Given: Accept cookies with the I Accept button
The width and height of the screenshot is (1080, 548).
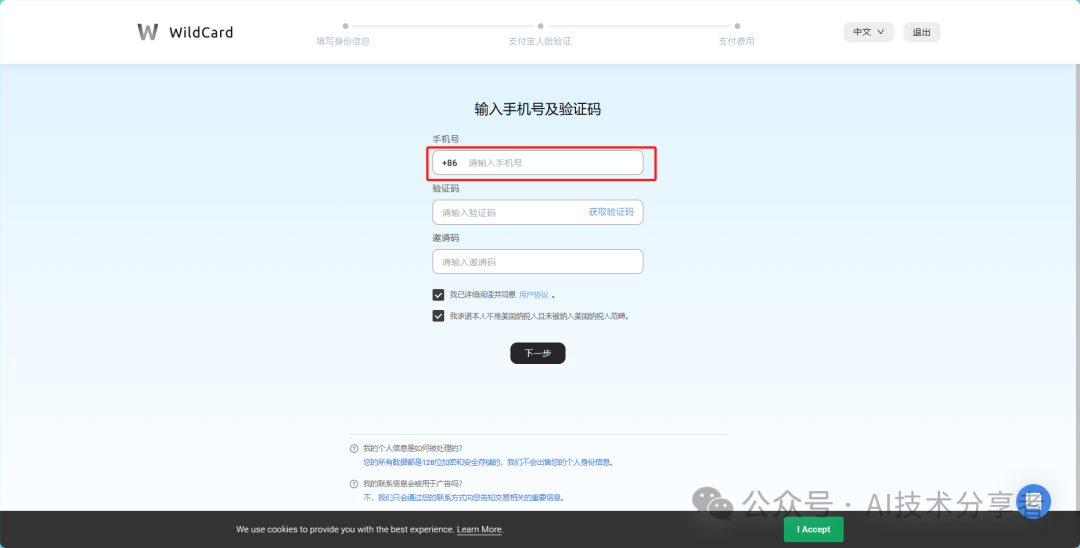Looking at the screenshot, I should point(813,529).
